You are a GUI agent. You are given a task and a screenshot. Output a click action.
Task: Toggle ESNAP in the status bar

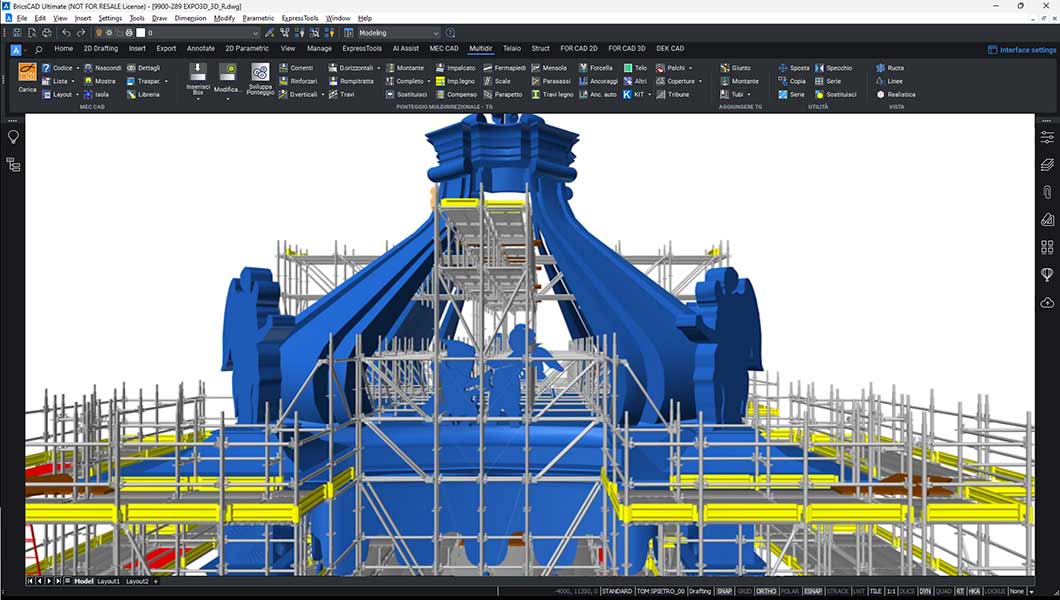813,591
